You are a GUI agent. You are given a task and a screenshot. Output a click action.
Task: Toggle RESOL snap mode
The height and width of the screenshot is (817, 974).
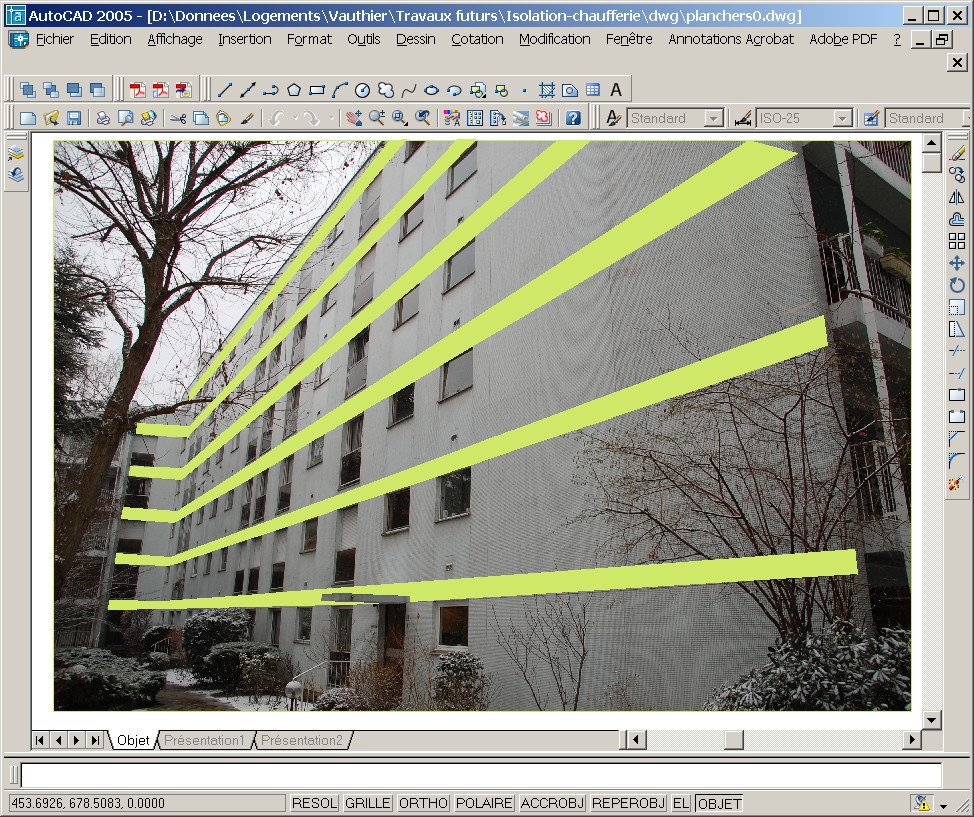314,803
